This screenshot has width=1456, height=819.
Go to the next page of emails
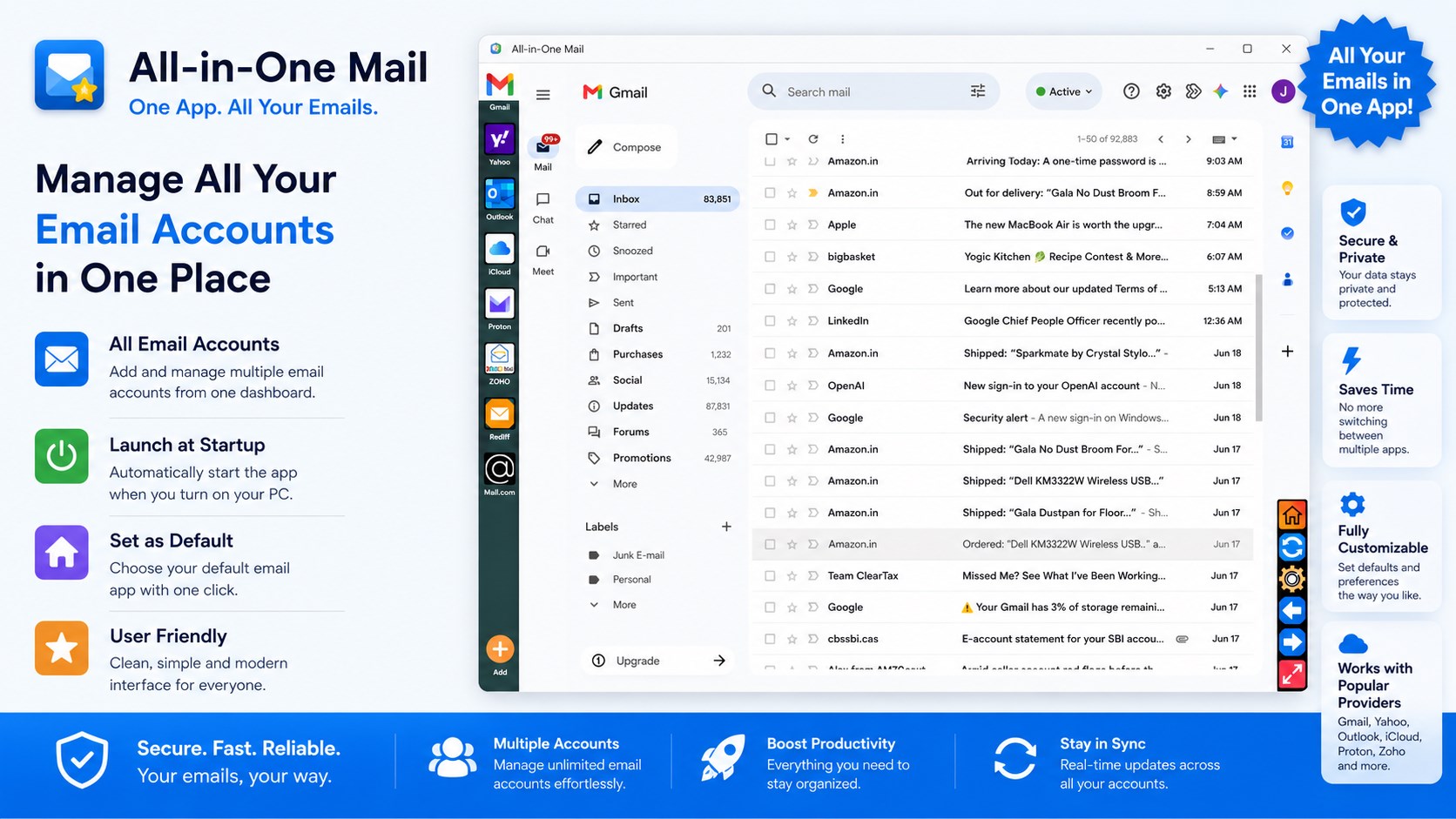1189,139
